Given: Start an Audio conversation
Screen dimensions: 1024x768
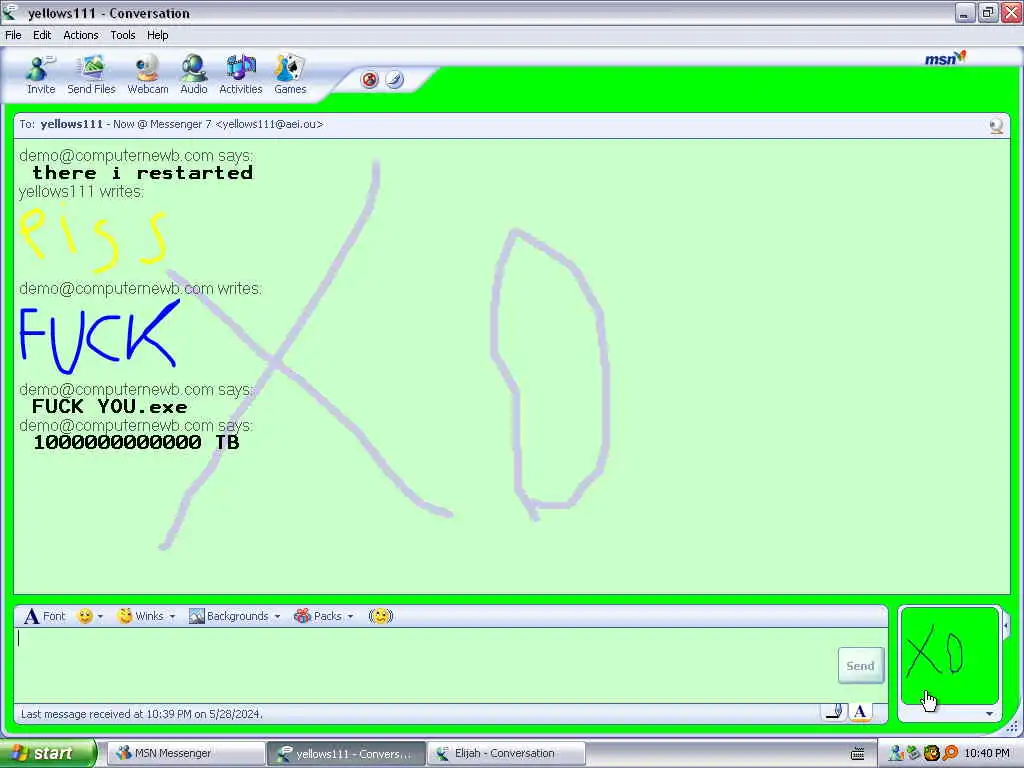Looking at the screenshot, I should [194, 75].
